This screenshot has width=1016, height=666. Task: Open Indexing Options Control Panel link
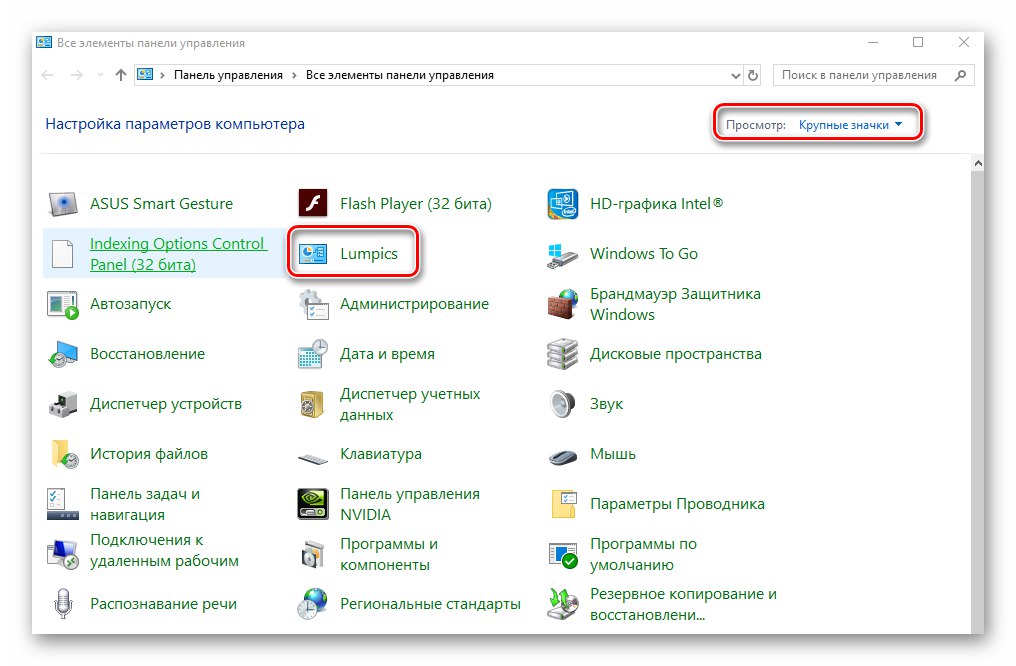click(178, 254)
